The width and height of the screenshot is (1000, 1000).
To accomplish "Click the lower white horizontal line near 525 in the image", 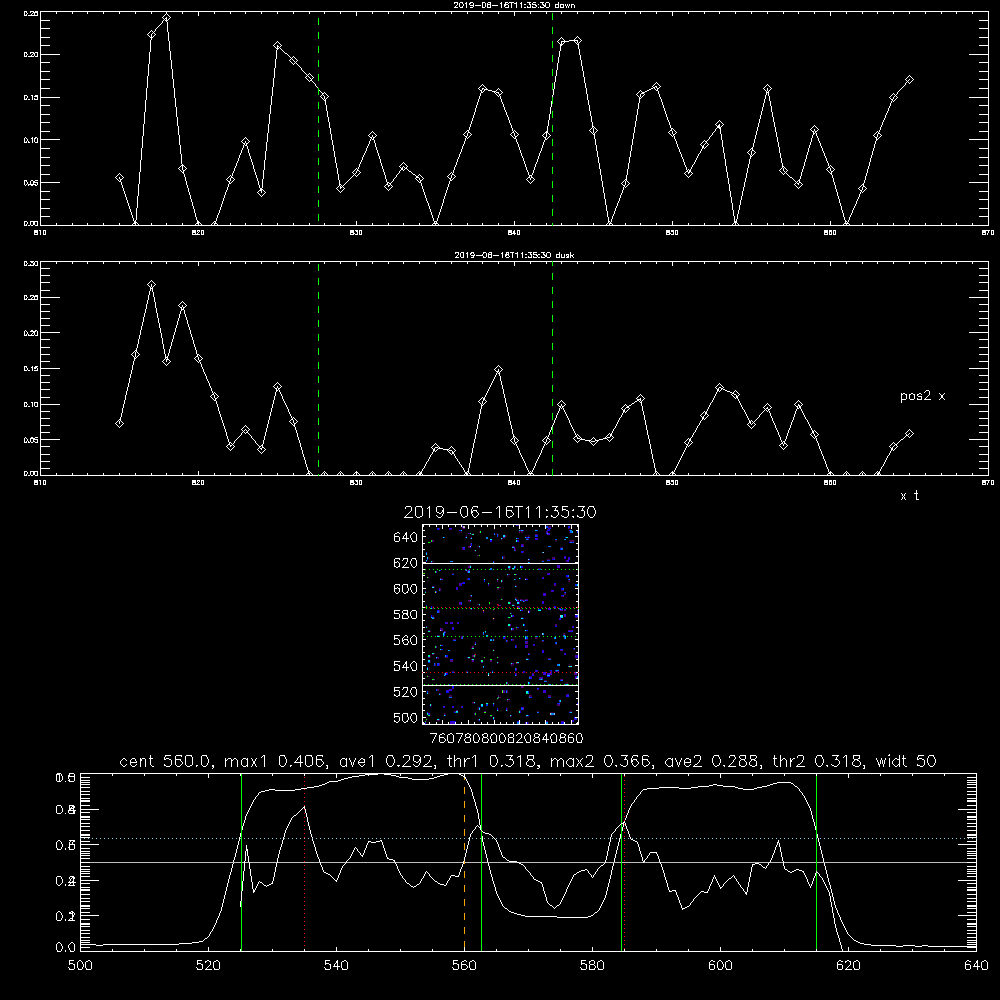I will tap(500, 685).
